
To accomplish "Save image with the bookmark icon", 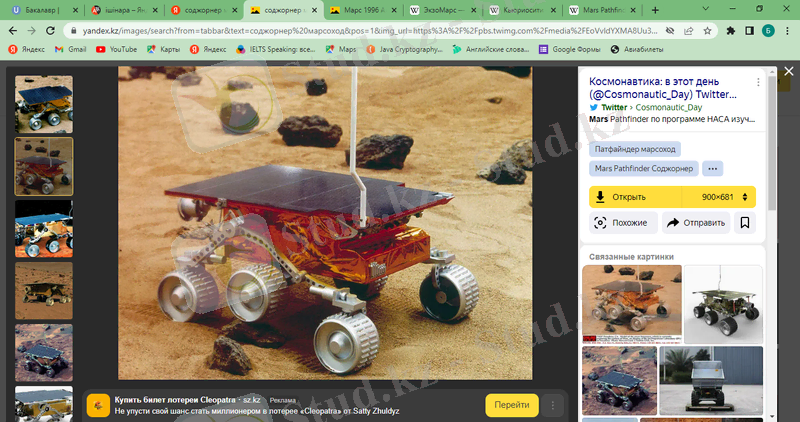I will coord(745,223).
